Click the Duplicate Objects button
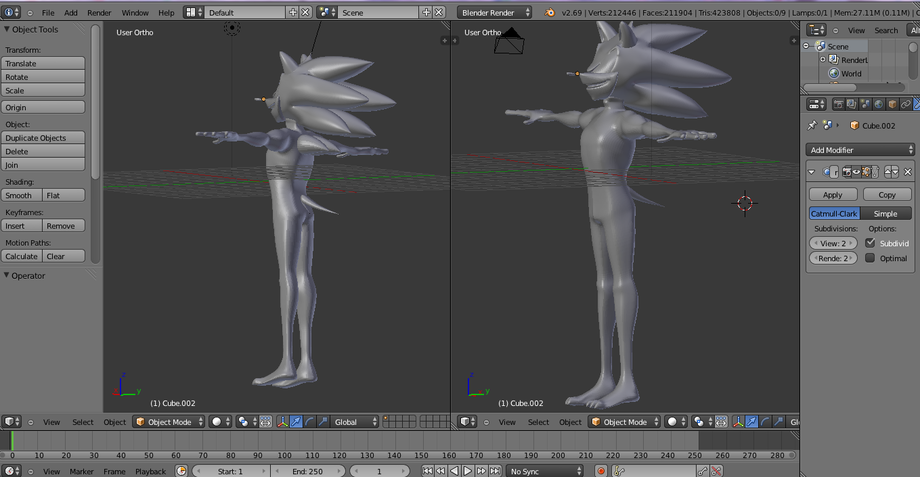The height and width of the screenshot is (477, 920). coord(43,138)
